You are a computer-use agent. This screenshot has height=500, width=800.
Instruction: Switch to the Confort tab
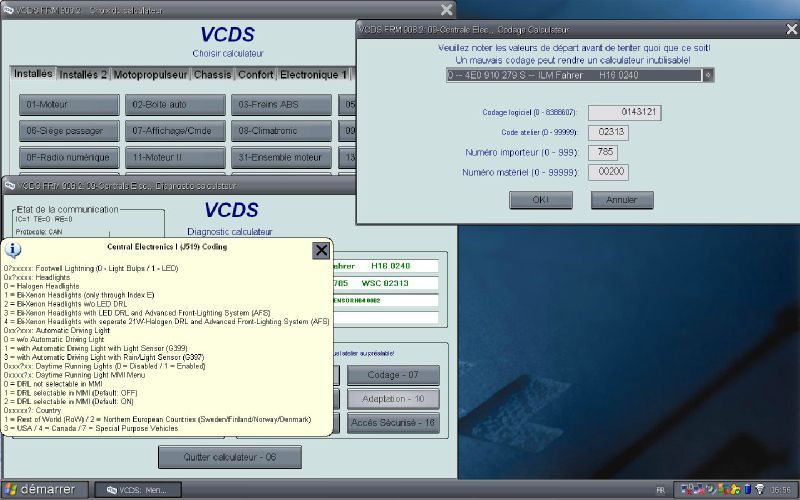256,74
